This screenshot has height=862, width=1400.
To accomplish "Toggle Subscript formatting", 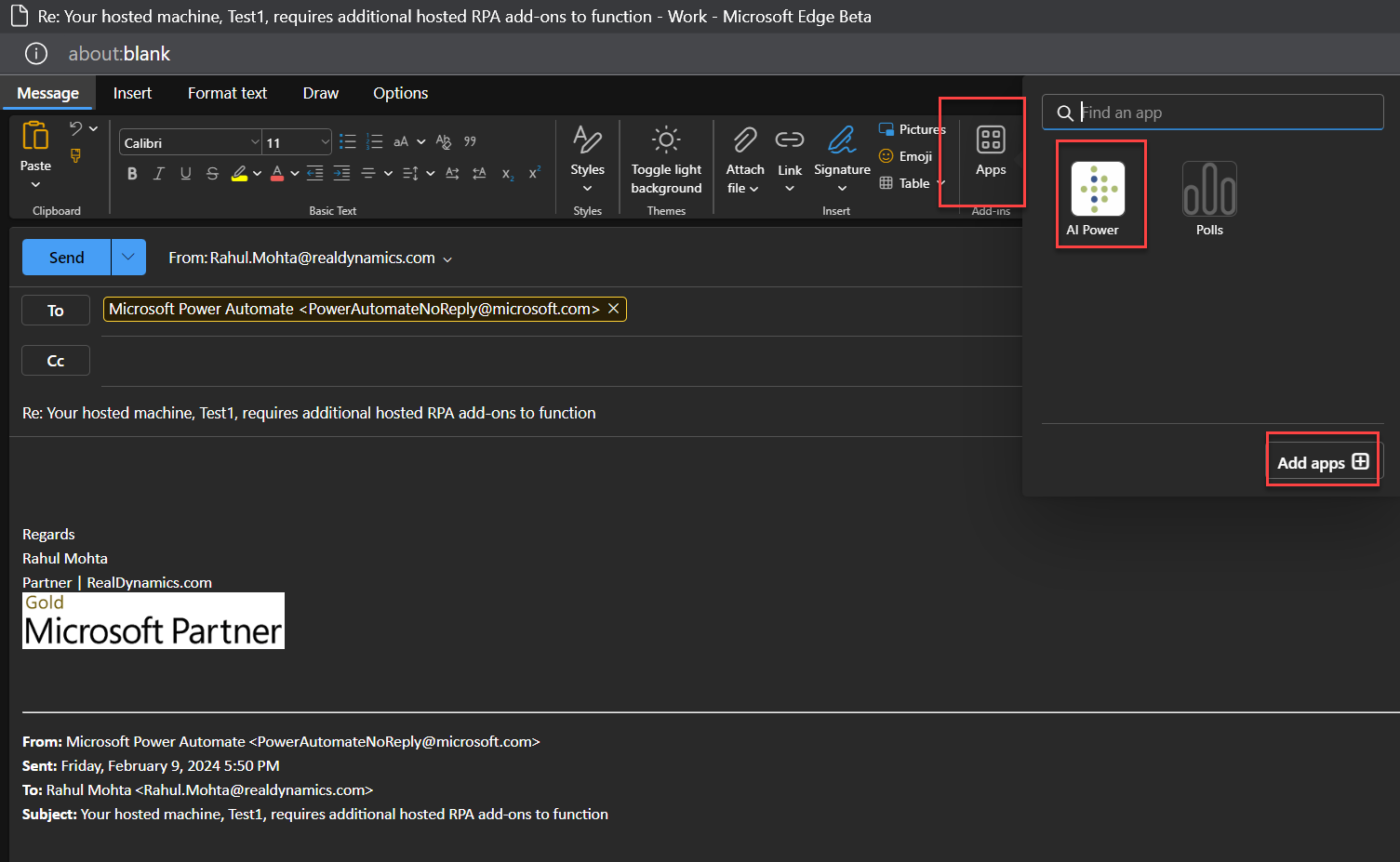I will pos(508,173).
